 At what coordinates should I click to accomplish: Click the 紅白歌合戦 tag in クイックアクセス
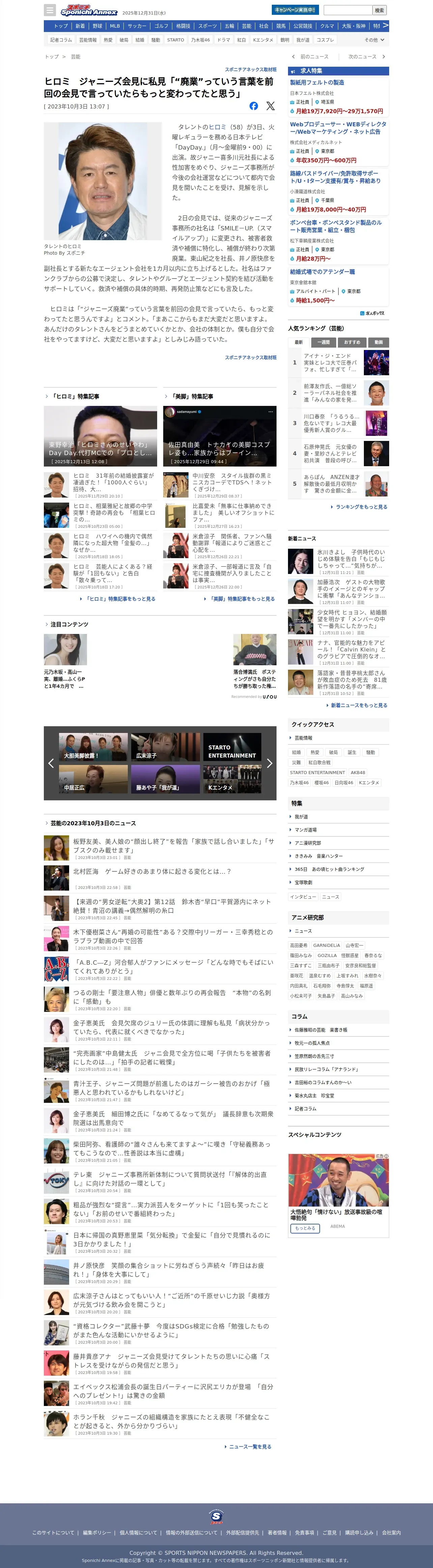320,762
